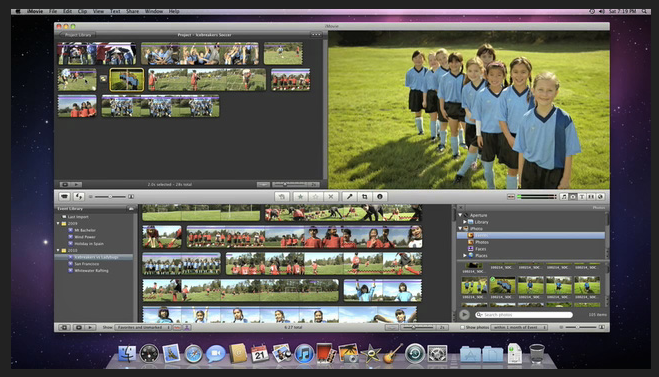
Task: Click the Spotlight magnifier in menu bar
Action: click(x=644, y=11)
